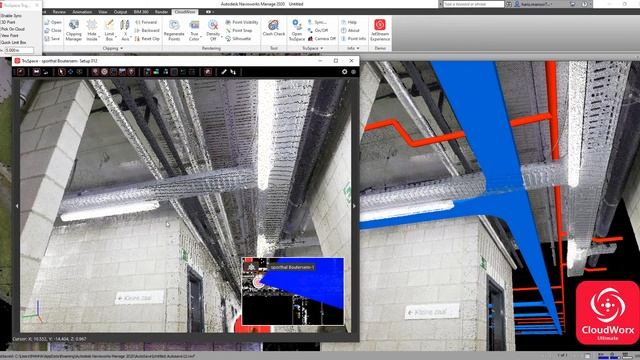Step clip Forward
The image size is (640, 360).
(x=146, y=22)
